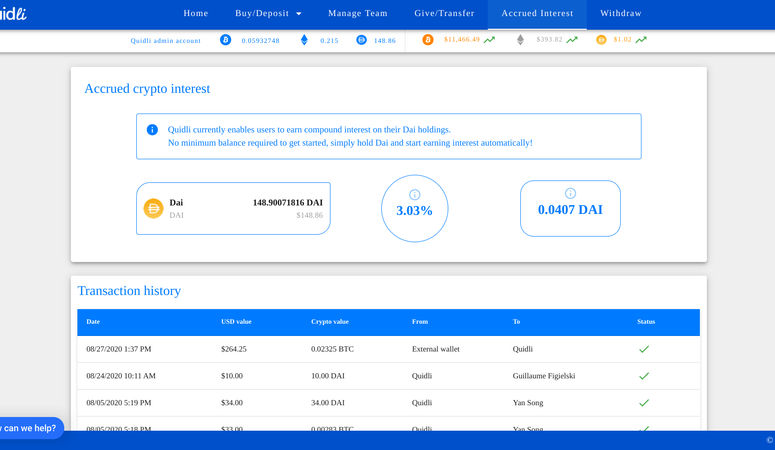775x450 pixels.
Task: Click the USD value column header
Action: pyautogui.click(x=236, y=321)
